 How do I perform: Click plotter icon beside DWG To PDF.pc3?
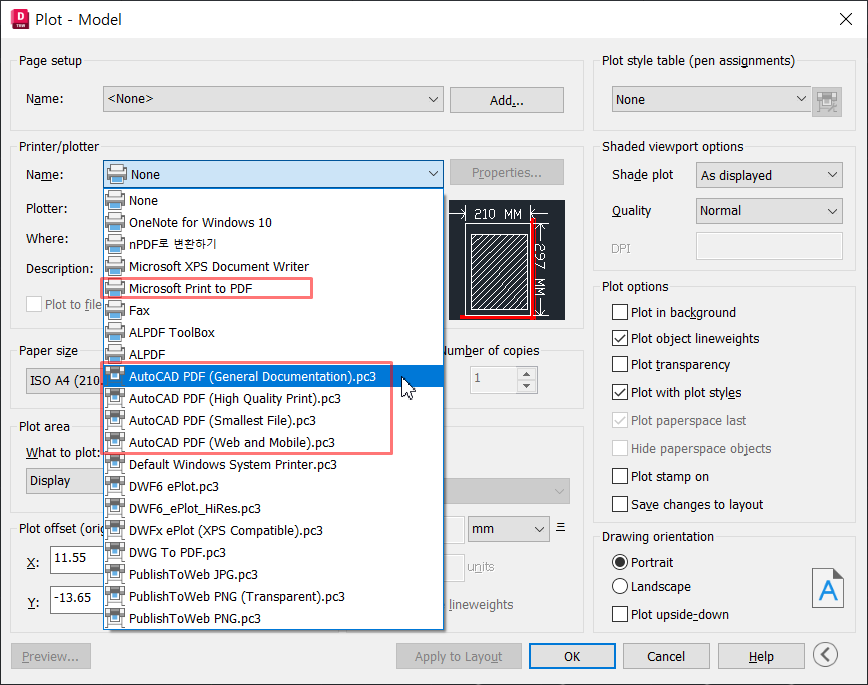pyautogui.click(x=115, y=553)
